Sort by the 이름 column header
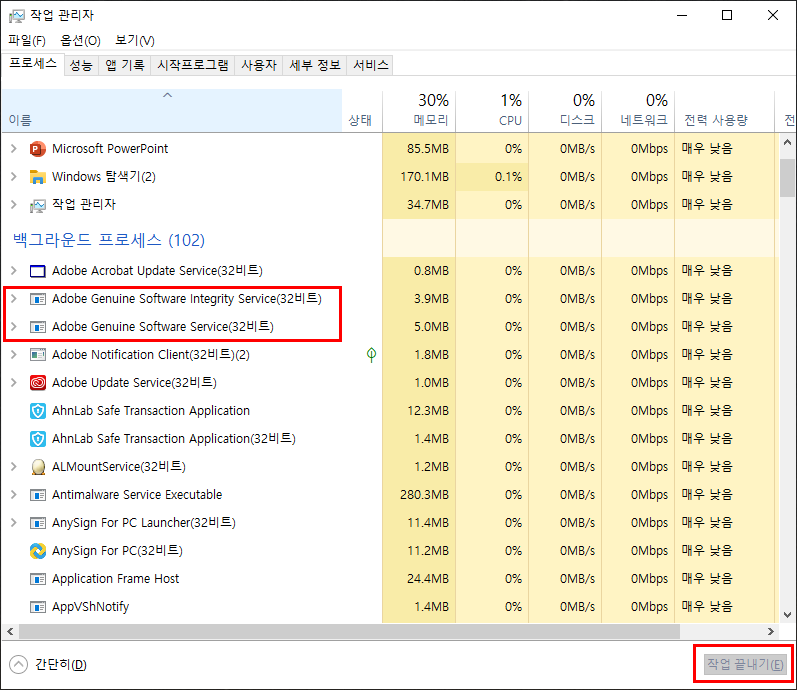Screen dimensions: 797x690 click(172, 111)
